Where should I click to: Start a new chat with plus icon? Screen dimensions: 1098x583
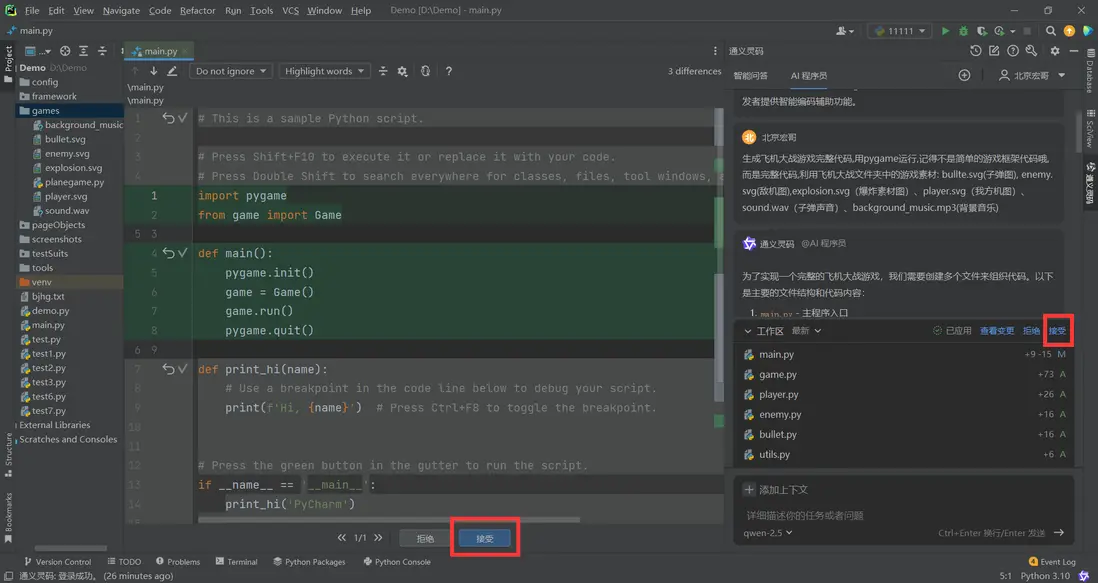click(964, 76)
